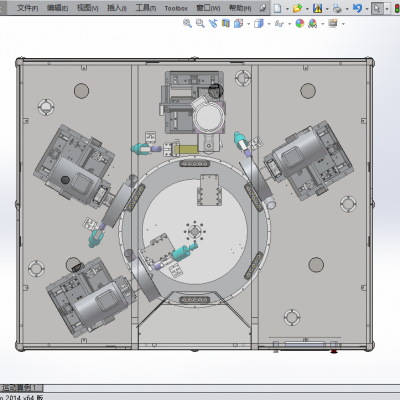Expand the Display Style dropdown arrow
The width and height of the screenshot is (400, 400).
(x=269, y=24)
